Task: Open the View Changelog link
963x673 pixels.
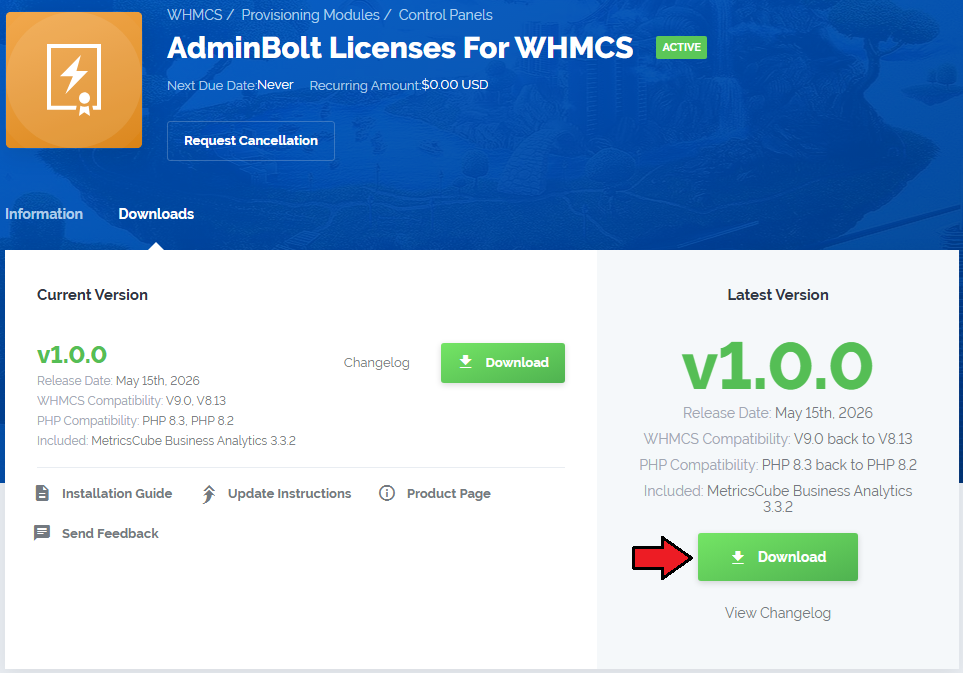Action: click(778, 613)
